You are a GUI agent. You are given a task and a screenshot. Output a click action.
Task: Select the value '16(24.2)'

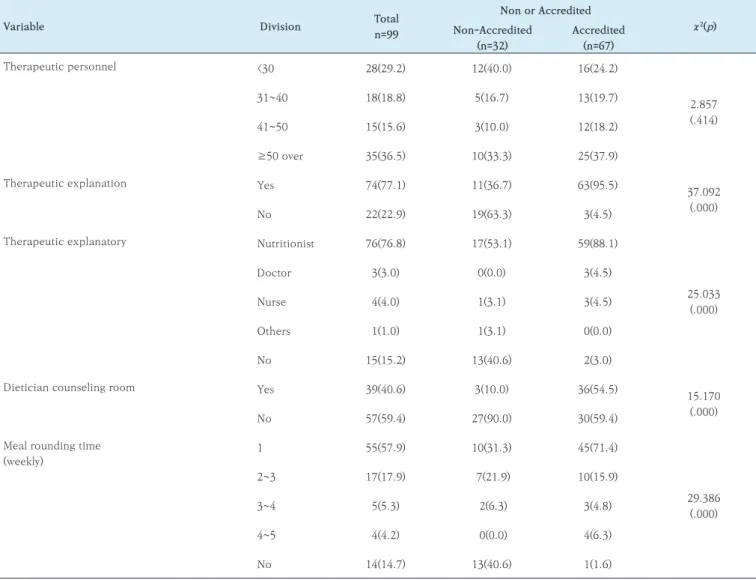(x=598, y=68)
